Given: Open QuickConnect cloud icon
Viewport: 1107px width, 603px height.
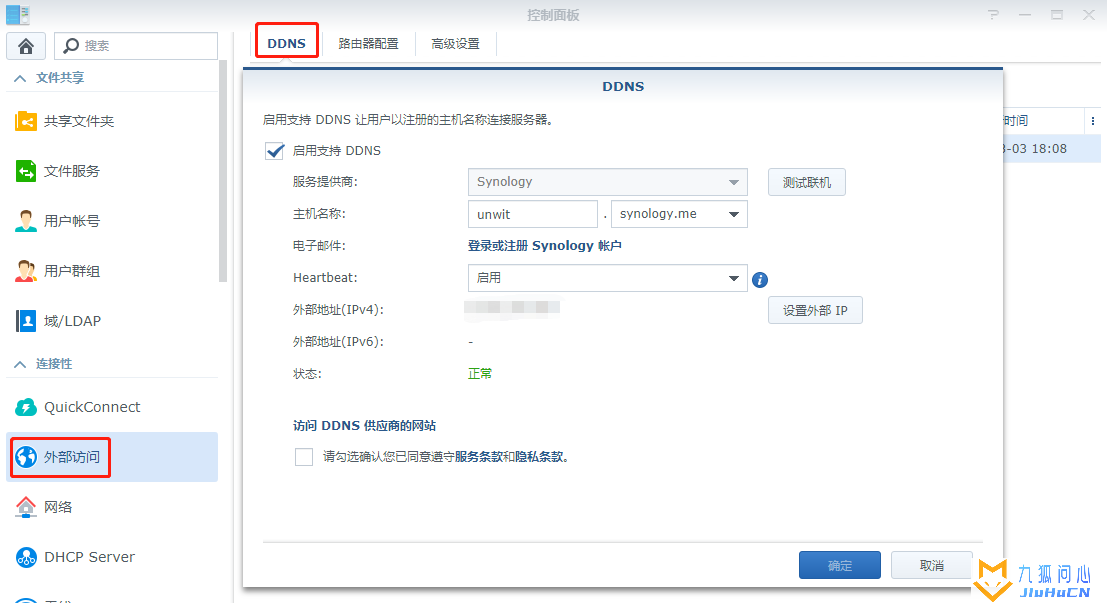Looking at the screenshot, I should [26, 407].
